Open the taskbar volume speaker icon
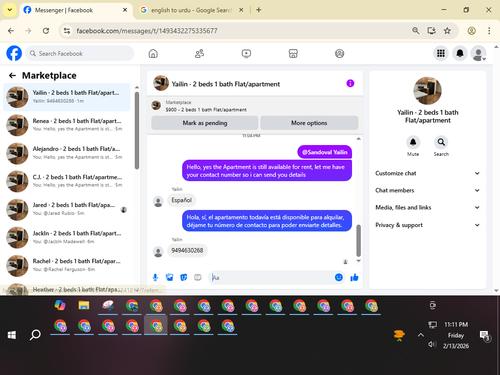The height and width of the screenshot is (375, 500). point(432,344)
